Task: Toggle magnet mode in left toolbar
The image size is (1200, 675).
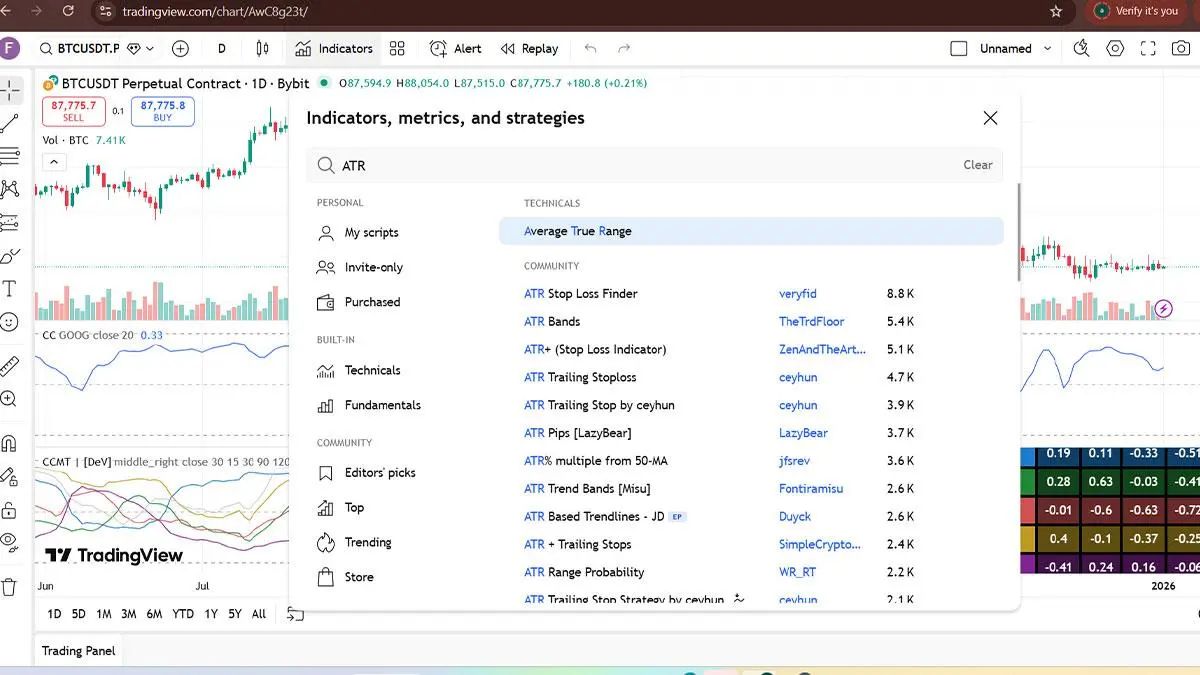Action: click(x=10, y=443)
